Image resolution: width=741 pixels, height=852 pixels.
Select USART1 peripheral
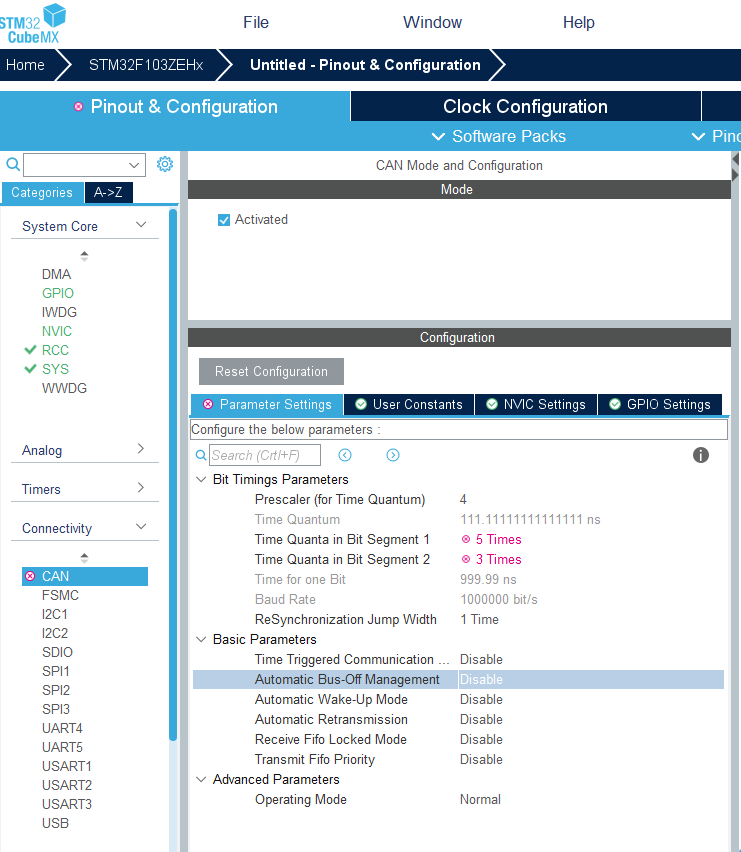67,766
